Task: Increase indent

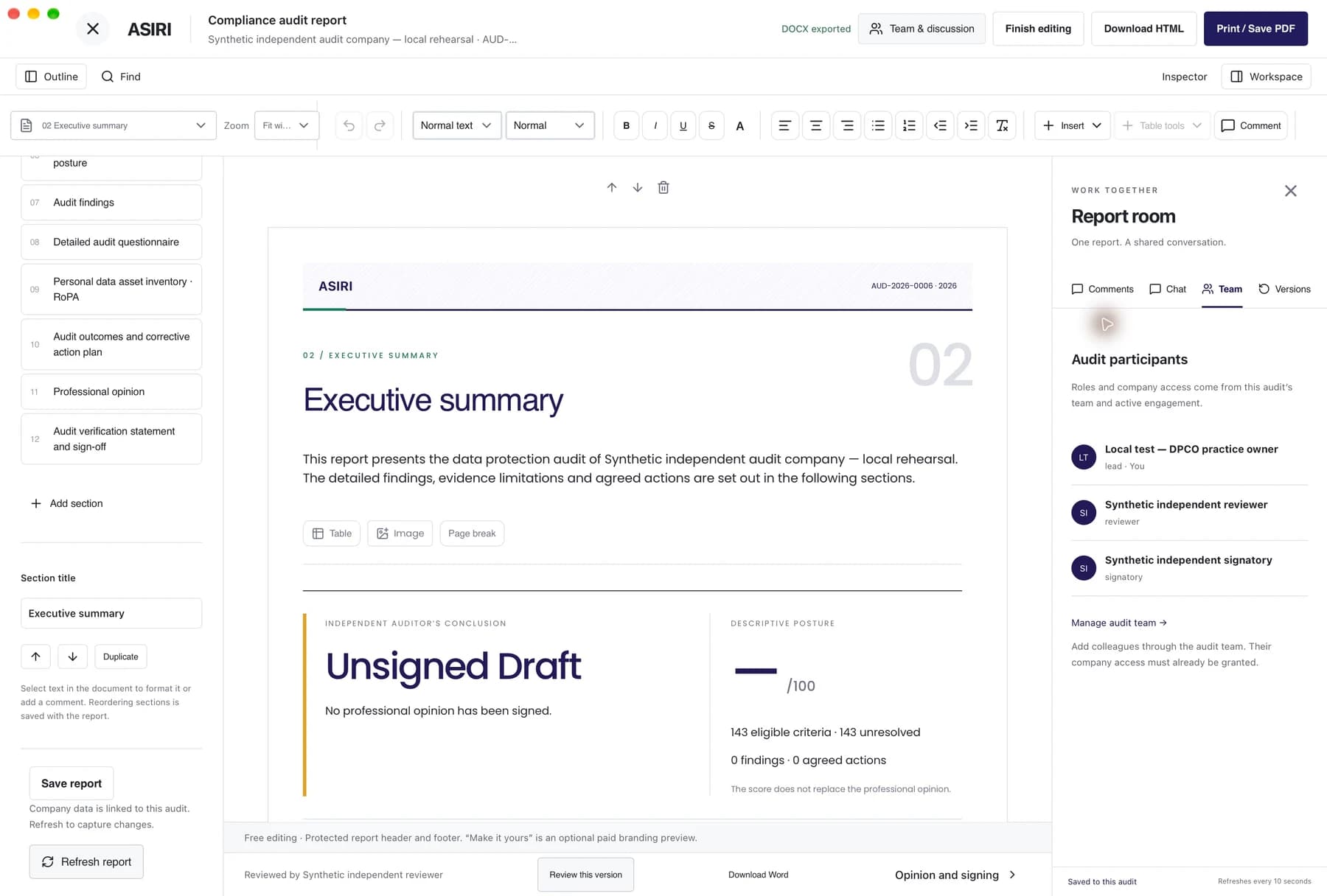Action: tap(971, 125)
